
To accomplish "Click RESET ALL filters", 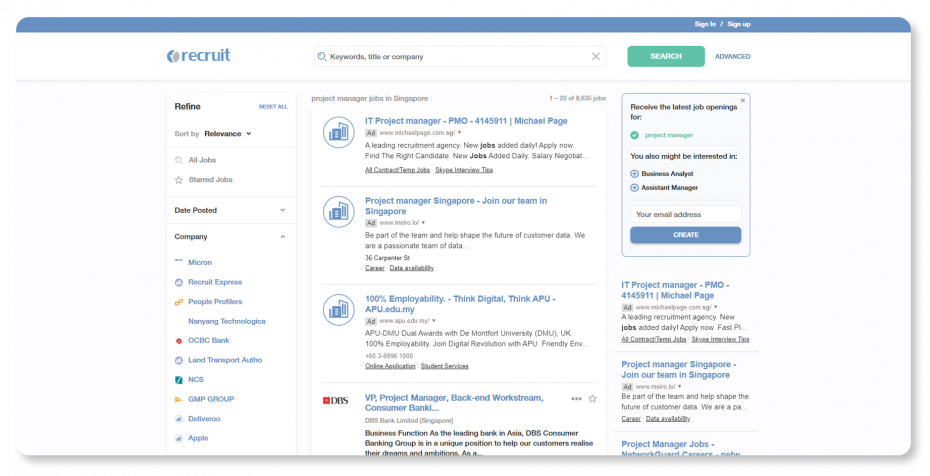I will (x=273, y=107).
